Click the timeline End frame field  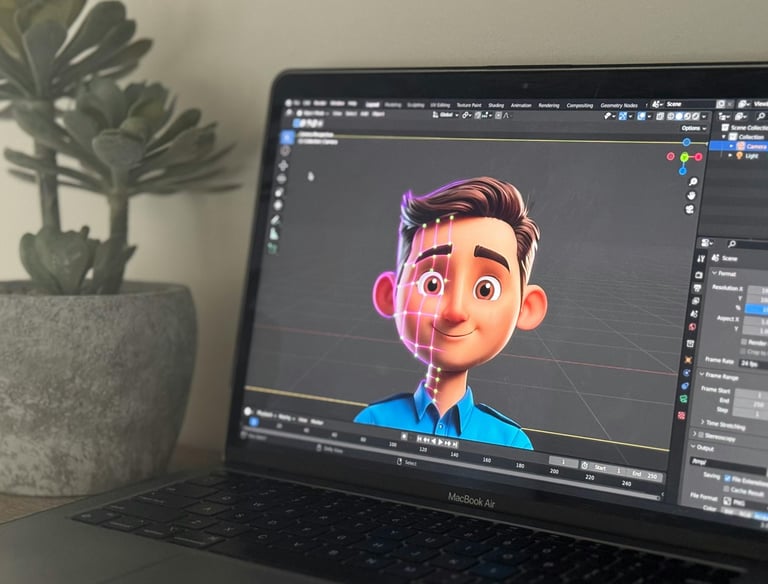(645, 475)
